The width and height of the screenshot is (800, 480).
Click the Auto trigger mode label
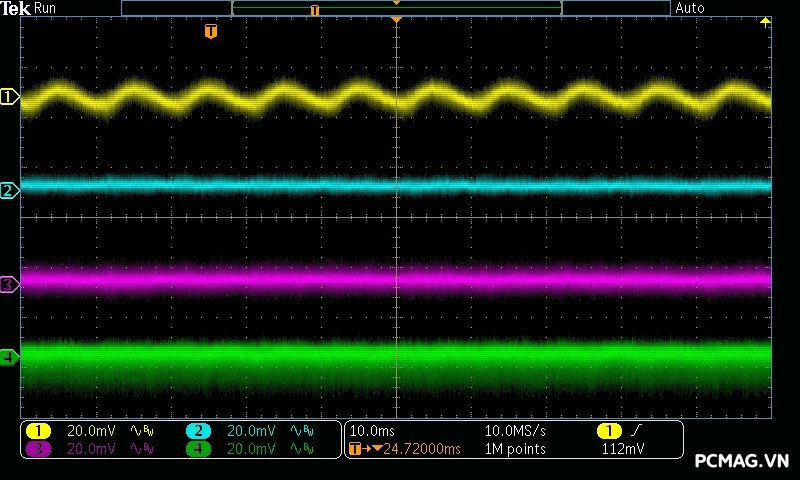[690, 8]
